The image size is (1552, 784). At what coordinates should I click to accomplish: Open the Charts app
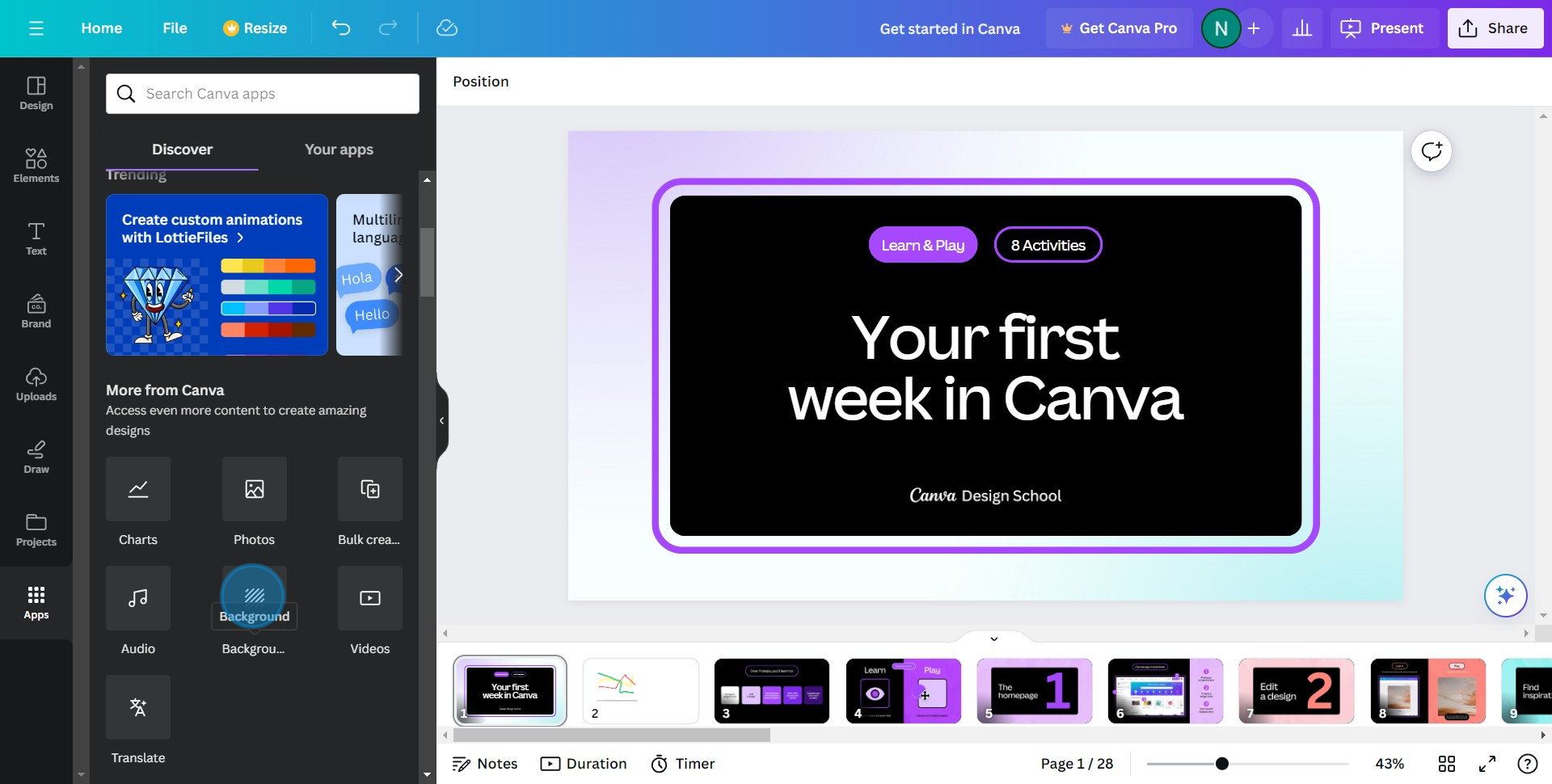coord(138,489)
